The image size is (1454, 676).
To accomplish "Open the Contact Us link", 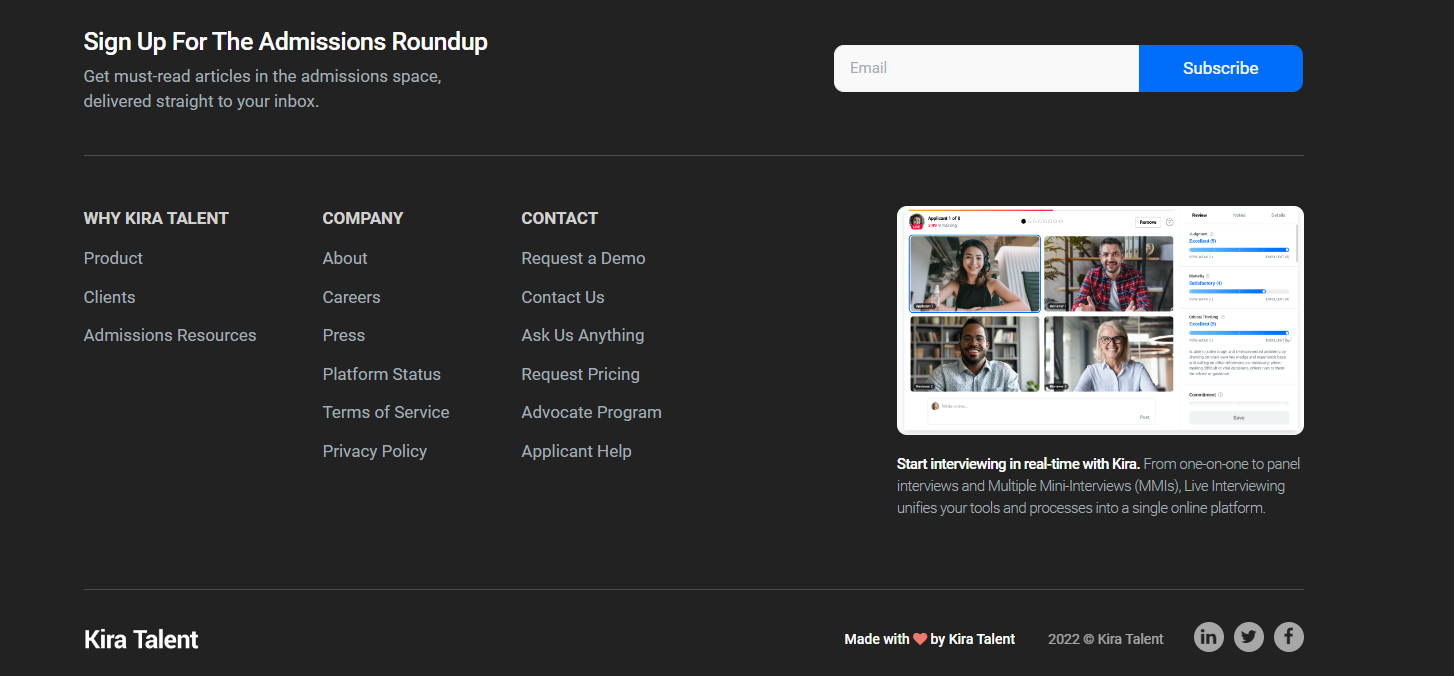I will [x=562, y=297].
